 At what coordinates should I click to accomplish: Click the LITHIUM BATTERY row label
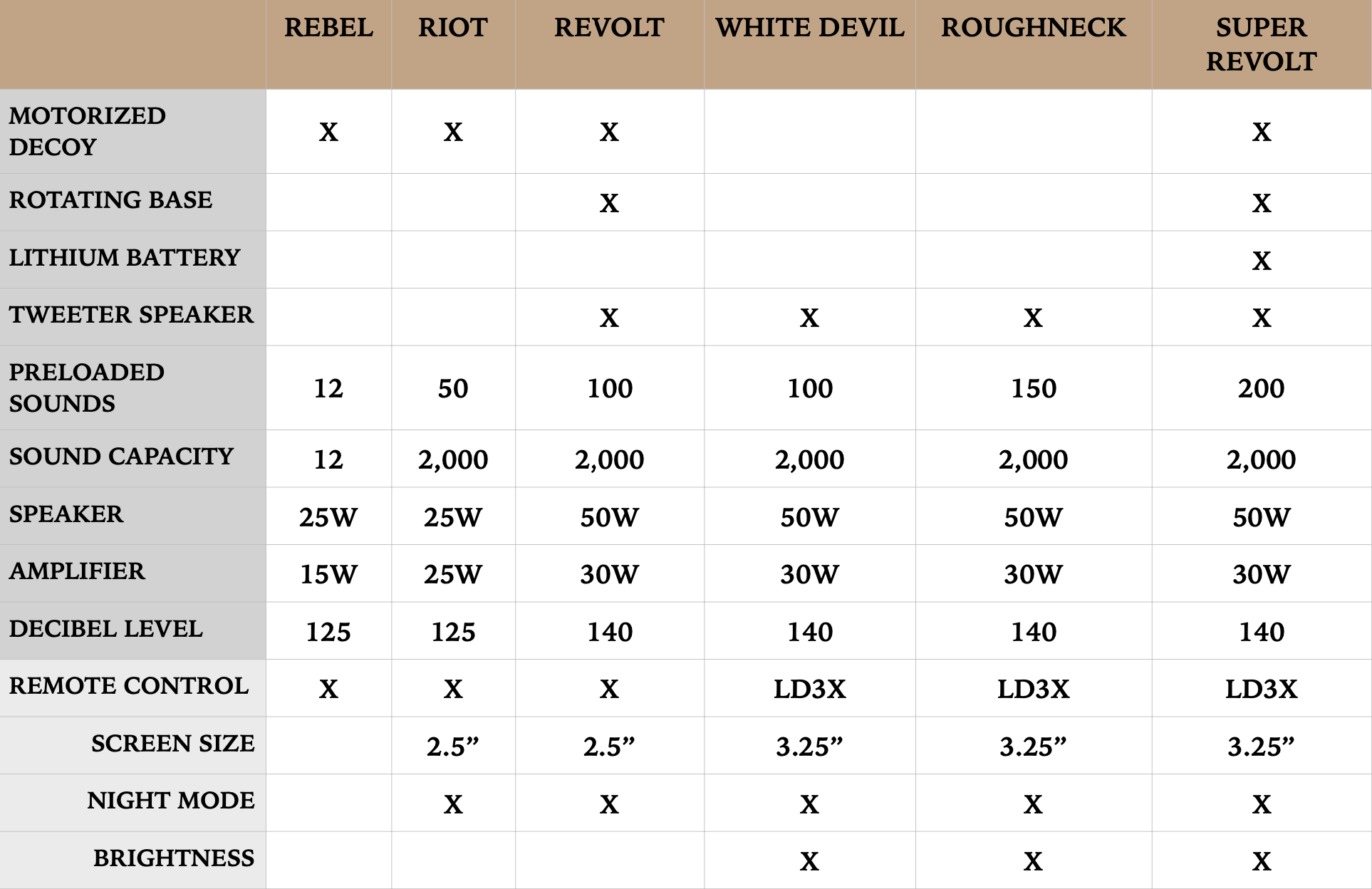coord(125,258)
